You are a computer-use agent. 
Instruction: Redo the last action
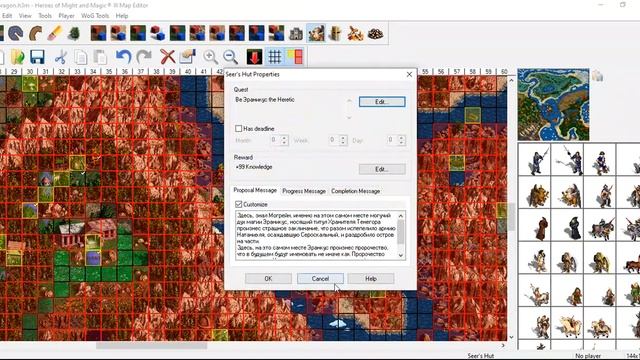click(x=143, y=57)
